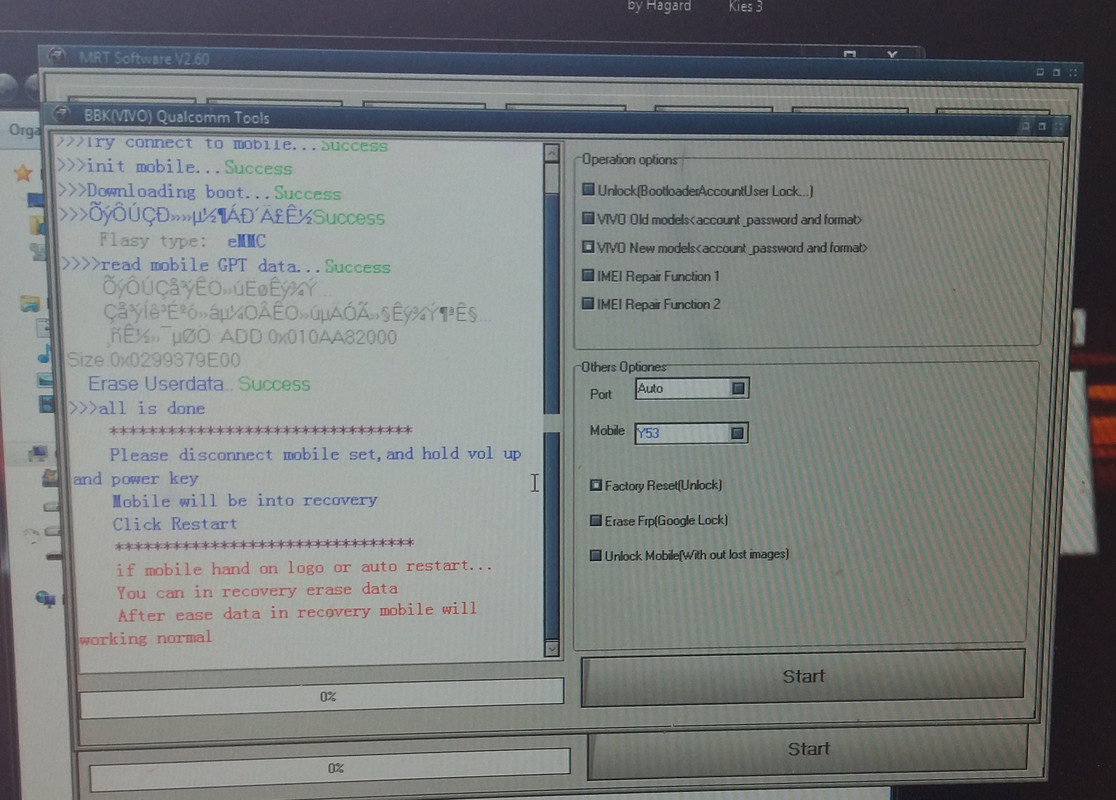1116x800 pixels.
Task: Click 'Others Optiones' group label
Action: (623, 367)
